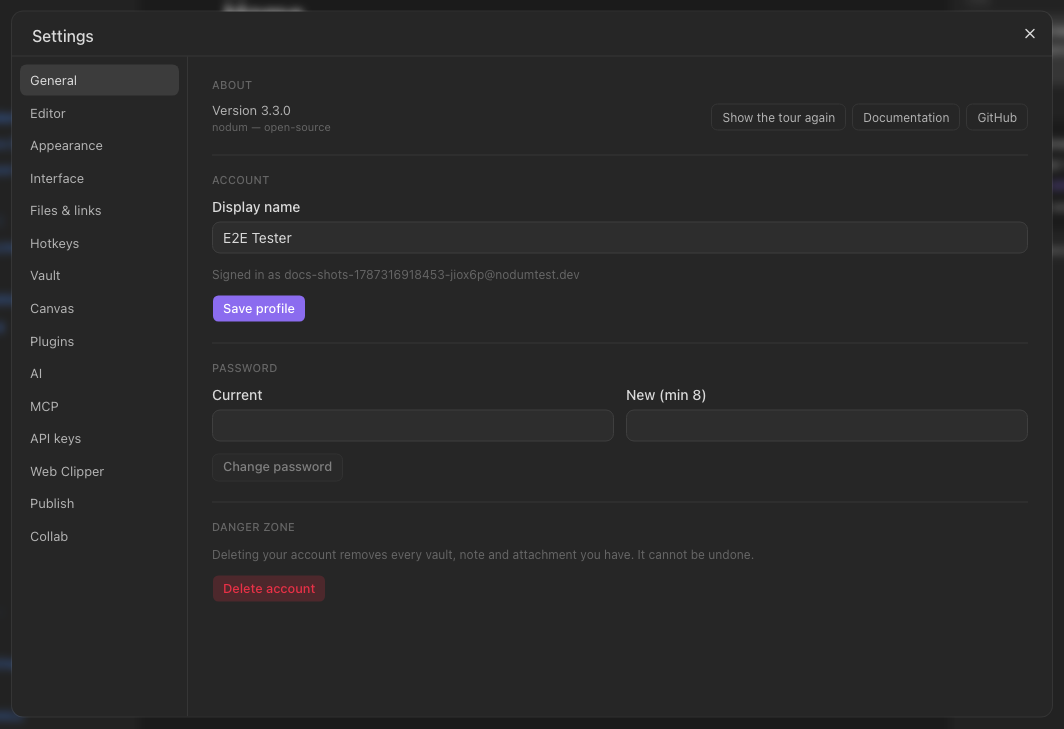This screenshot has height=729, width=1064.
Task: Click the DANGER ZONE heading
Action: pos(253,527)
